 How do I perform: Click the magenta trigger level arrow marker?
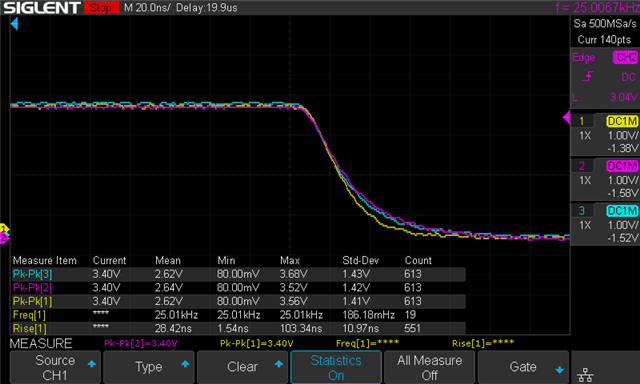pos(566,118)
